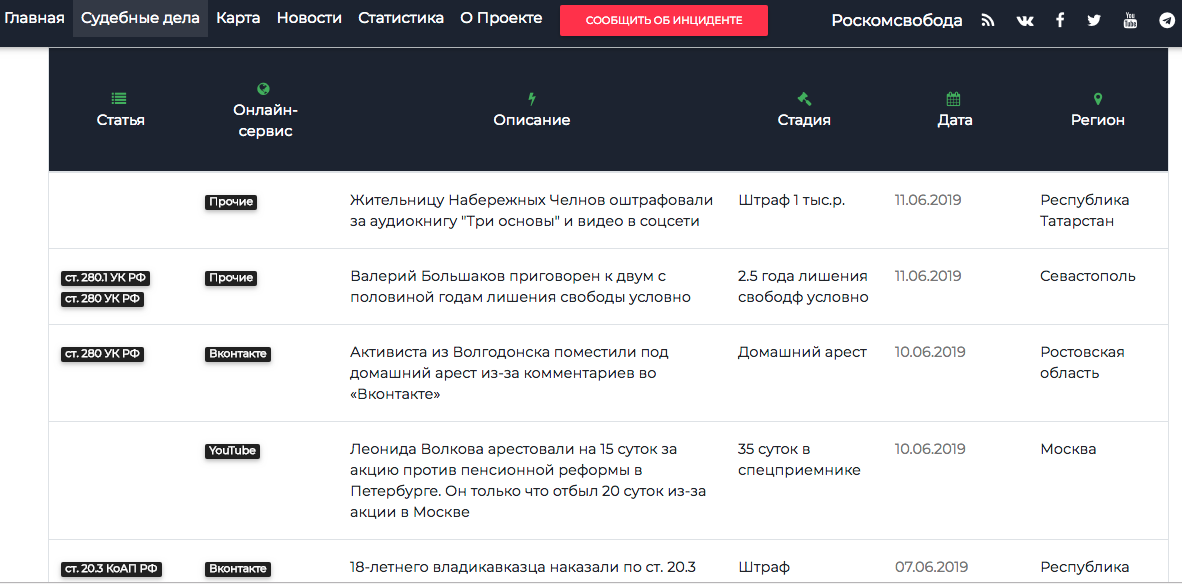Click ст. 280 УК РФ tag in Волгодонск row

(103, 353)
